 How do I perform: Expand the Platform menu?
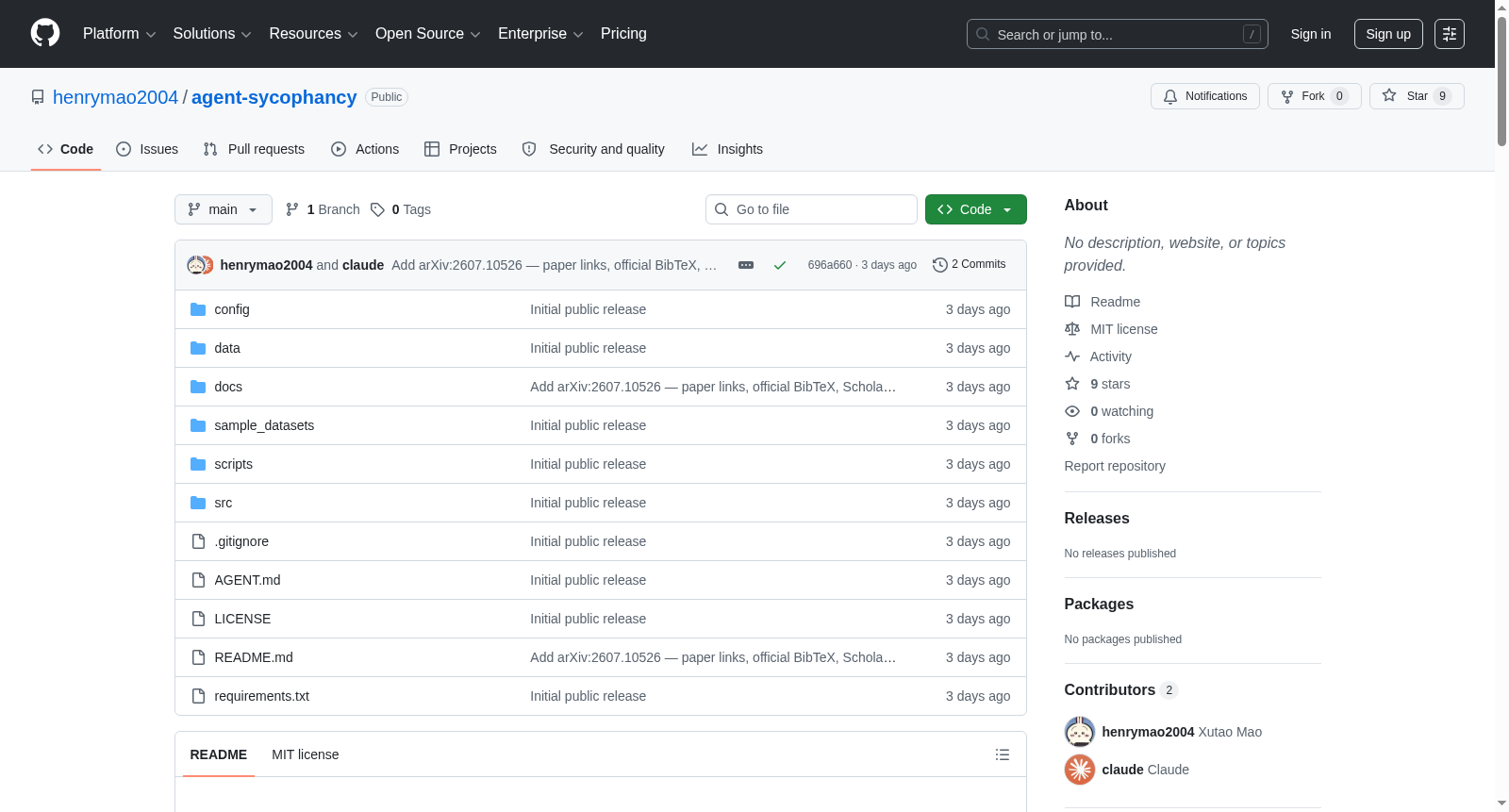pyautogui.click(x=120, y=34)
